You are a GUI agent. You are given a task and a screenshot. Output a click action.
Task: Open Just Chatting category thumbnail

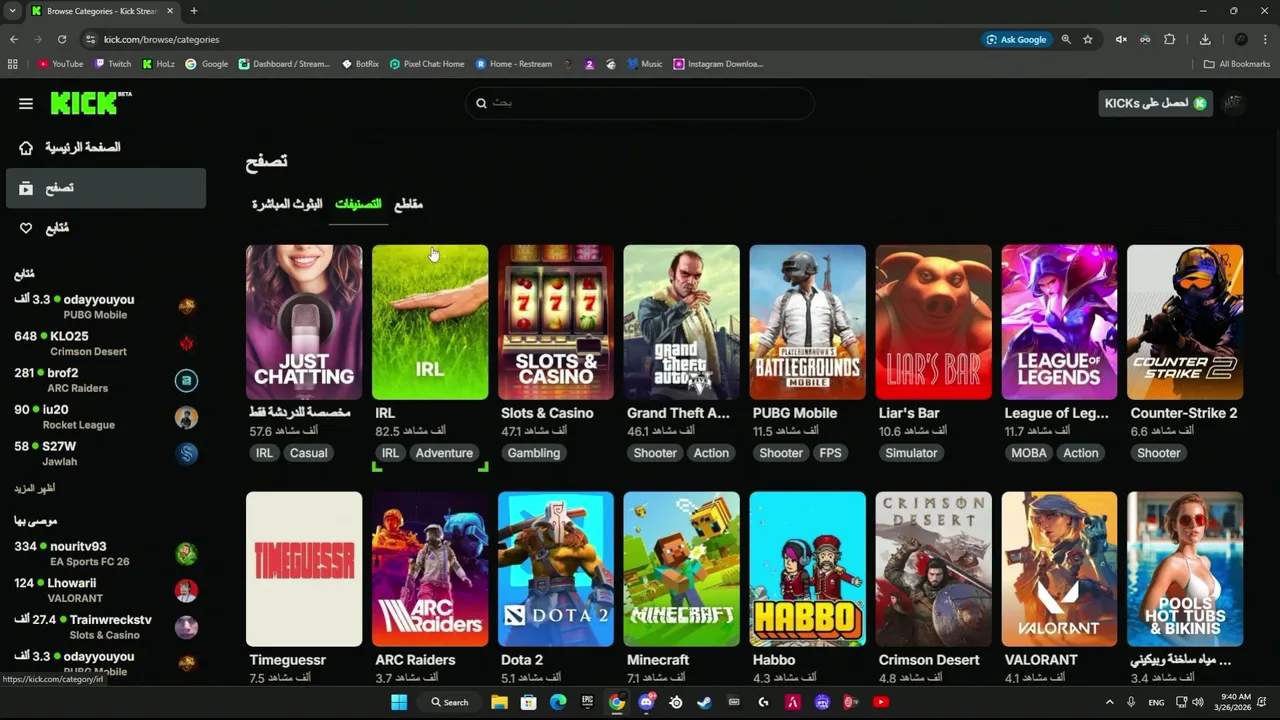pyautogui.click(x=304, y=322)
